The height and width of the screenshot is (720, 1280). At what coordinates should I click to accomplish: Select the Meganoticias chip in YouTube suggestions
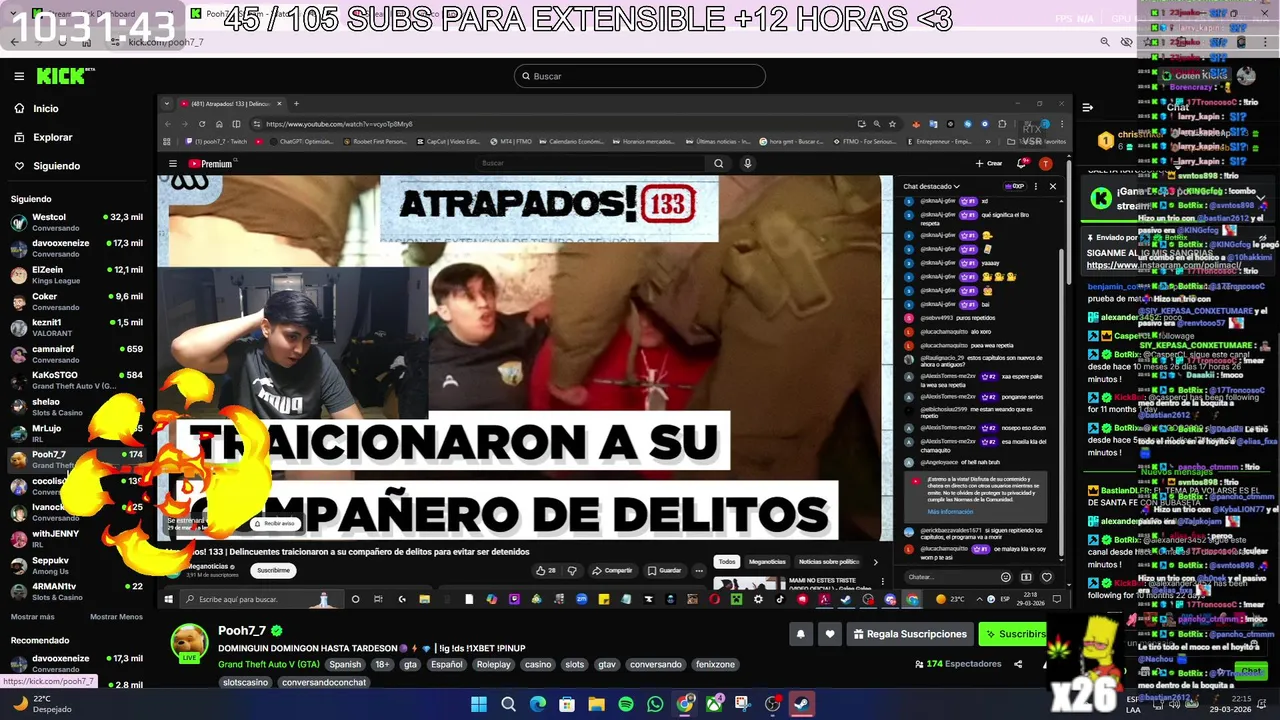click(x=767, y=562)
